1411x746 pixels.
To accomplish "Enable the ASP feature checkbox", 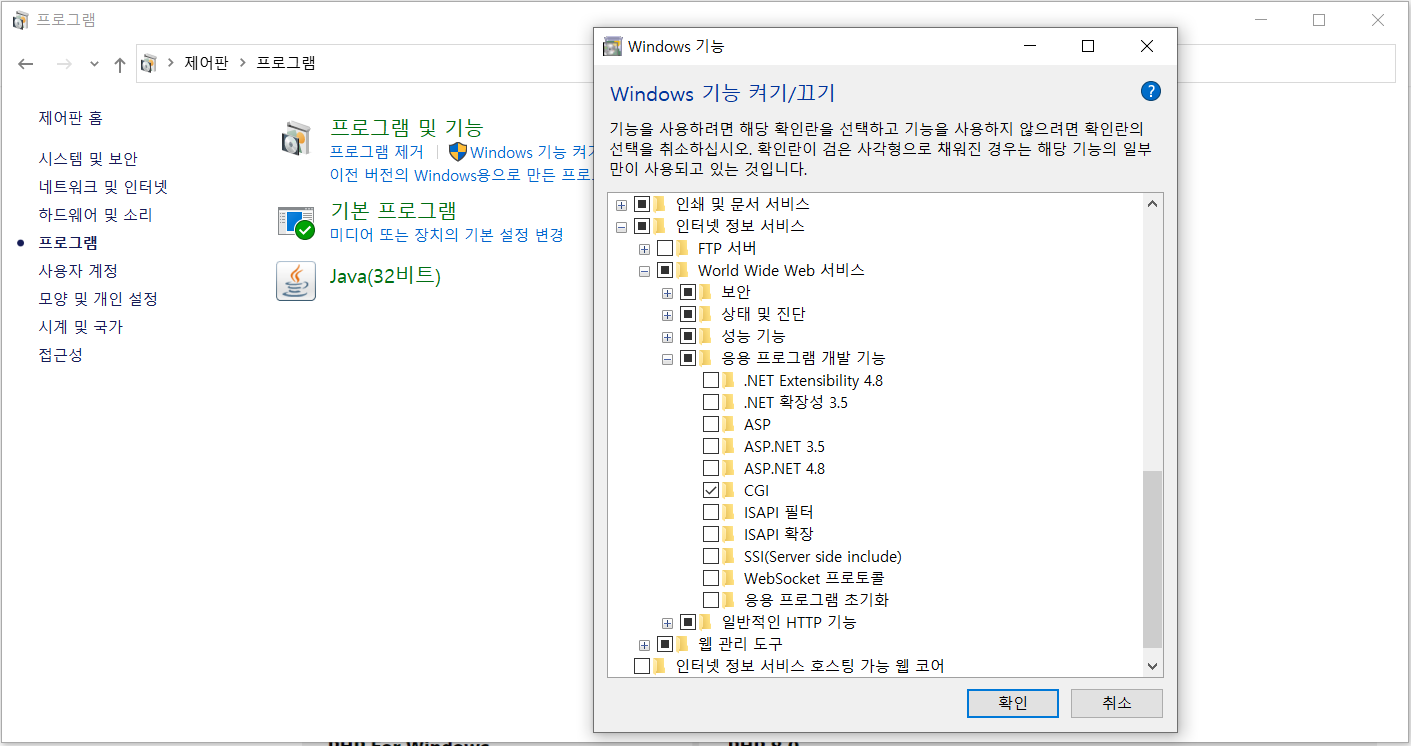I will [711, 424].
